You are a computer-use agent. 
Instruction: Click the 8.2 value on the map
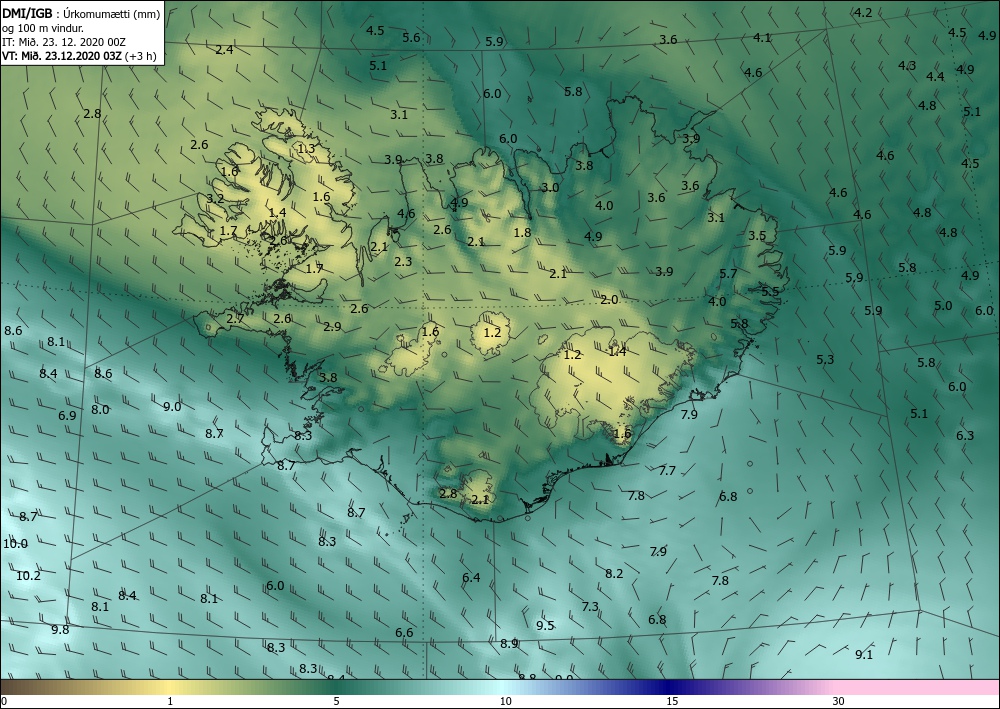click(614, 574)
